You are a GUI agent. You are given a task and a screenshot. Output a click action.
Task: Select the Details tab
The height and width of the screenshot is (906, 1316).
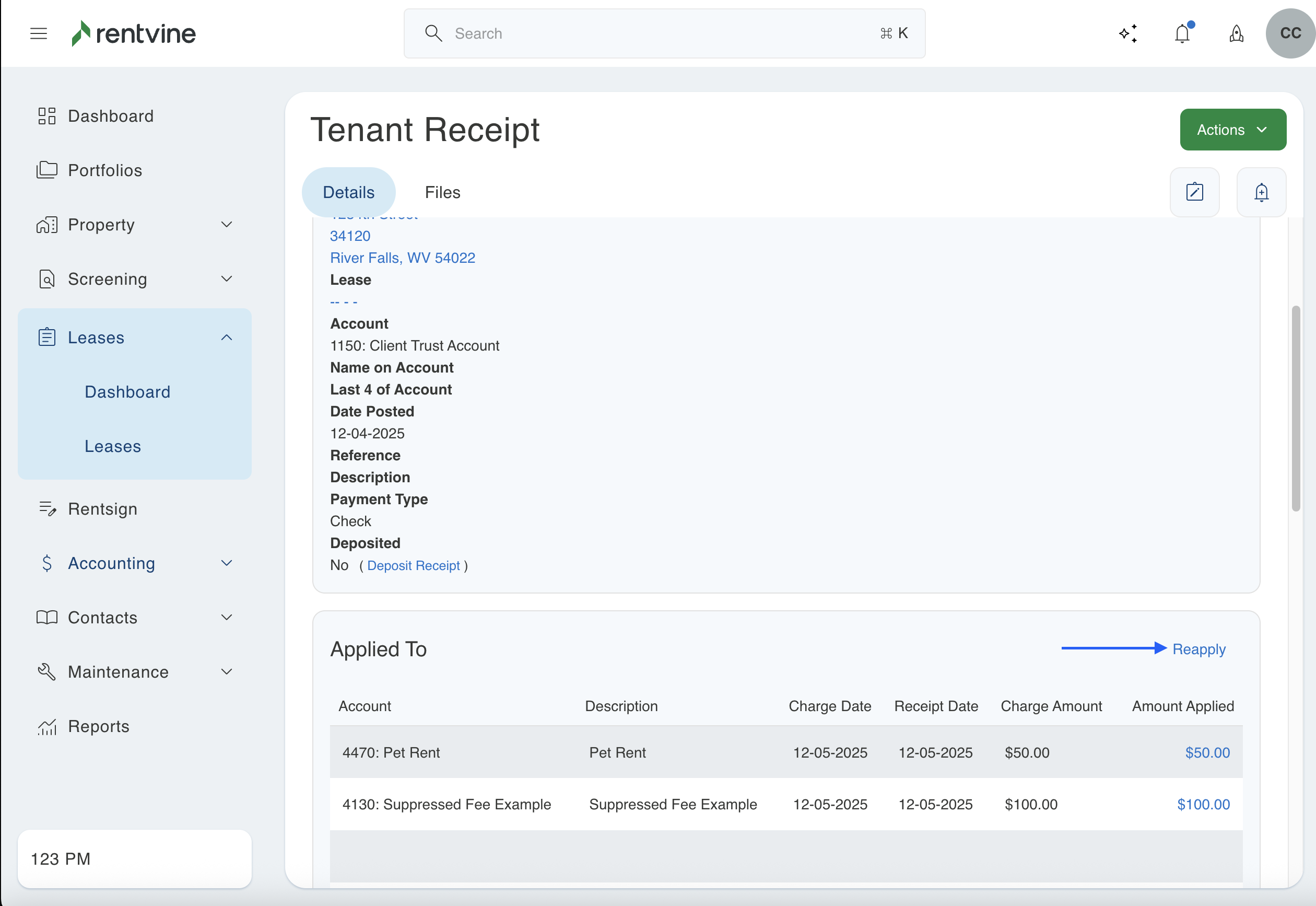[x=348, y=192]
